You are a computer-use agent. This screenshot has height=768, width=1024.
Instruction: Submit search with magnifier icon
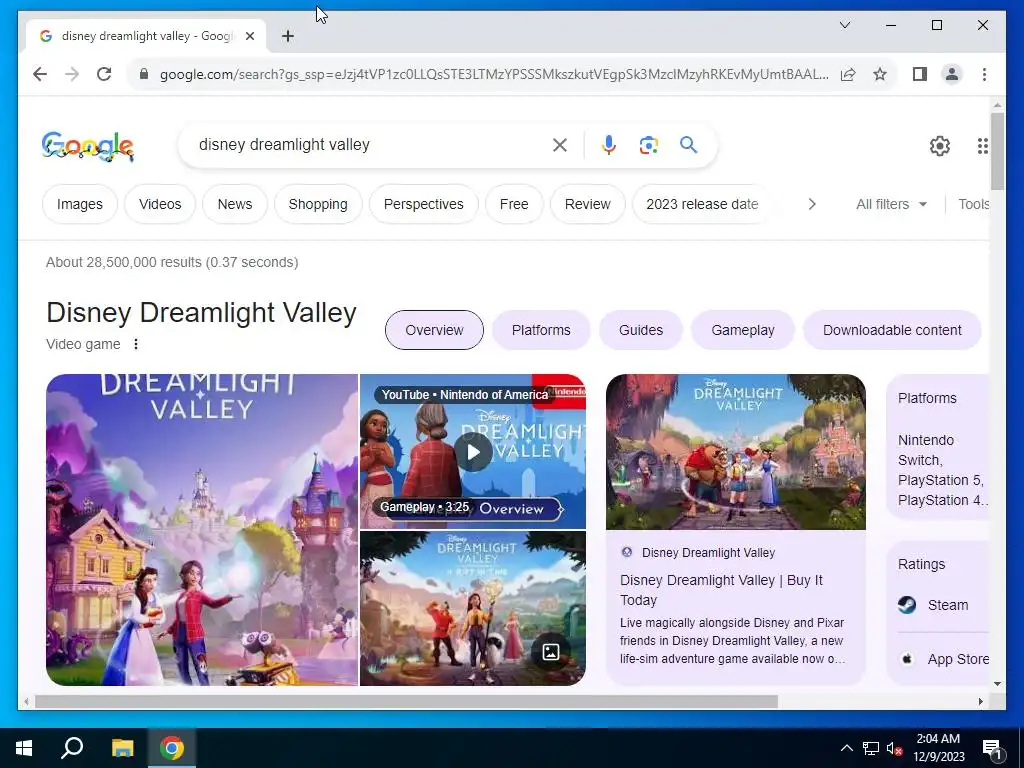click(688, 145)
